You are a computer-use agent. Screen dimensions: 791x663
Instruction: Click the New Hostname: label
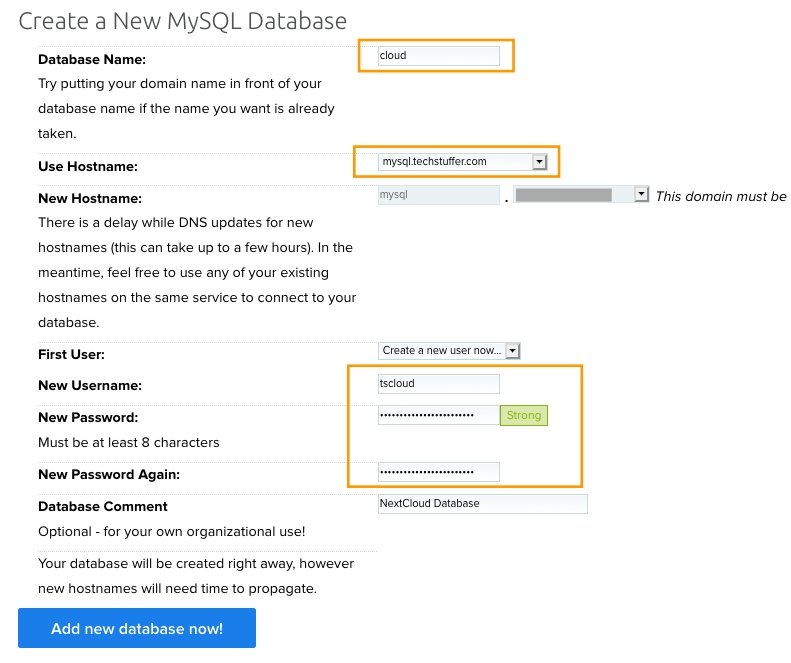(x=90, y=198)
